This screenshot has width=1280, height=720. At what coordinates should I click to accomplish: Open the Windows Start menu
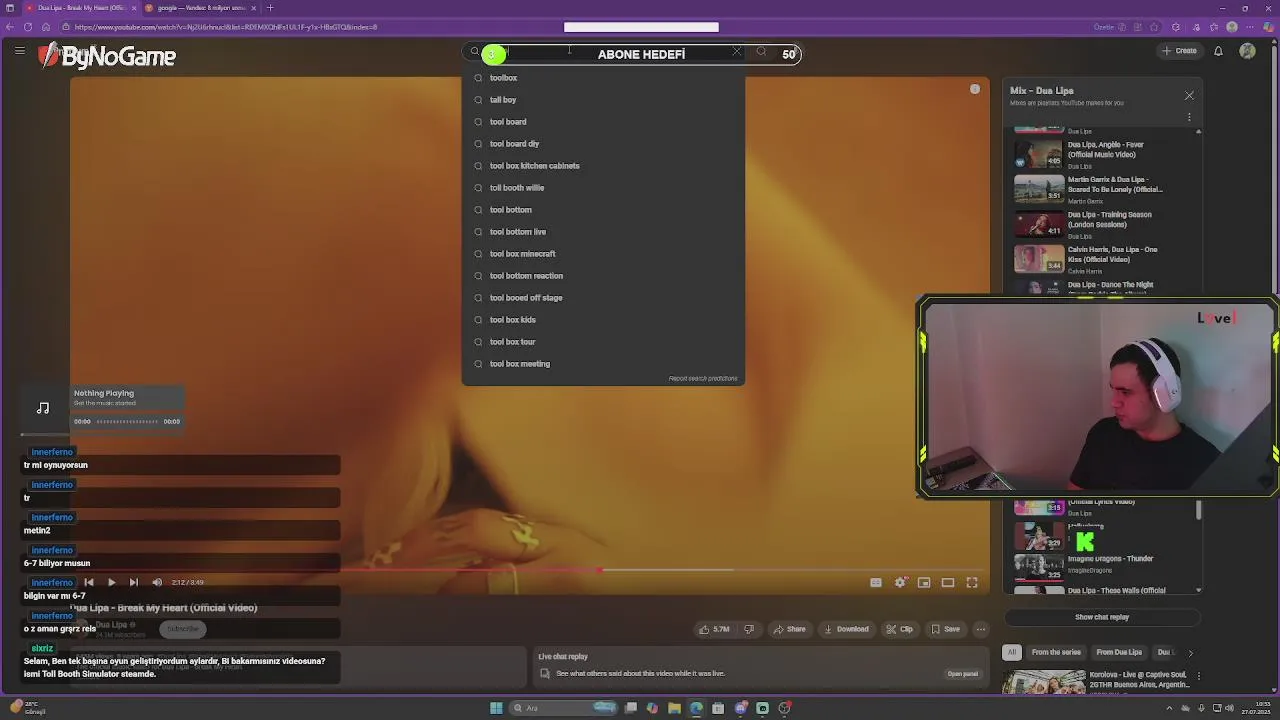496,708
